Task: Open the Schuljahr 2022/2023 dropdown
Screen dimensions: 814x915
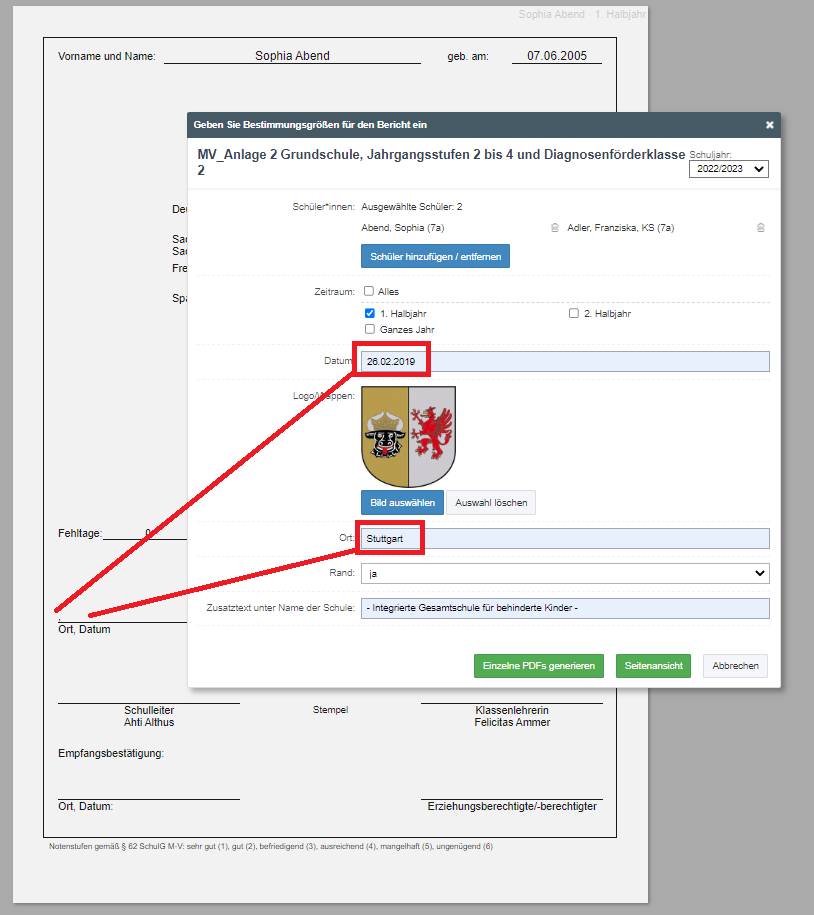Action: point(728,169)
